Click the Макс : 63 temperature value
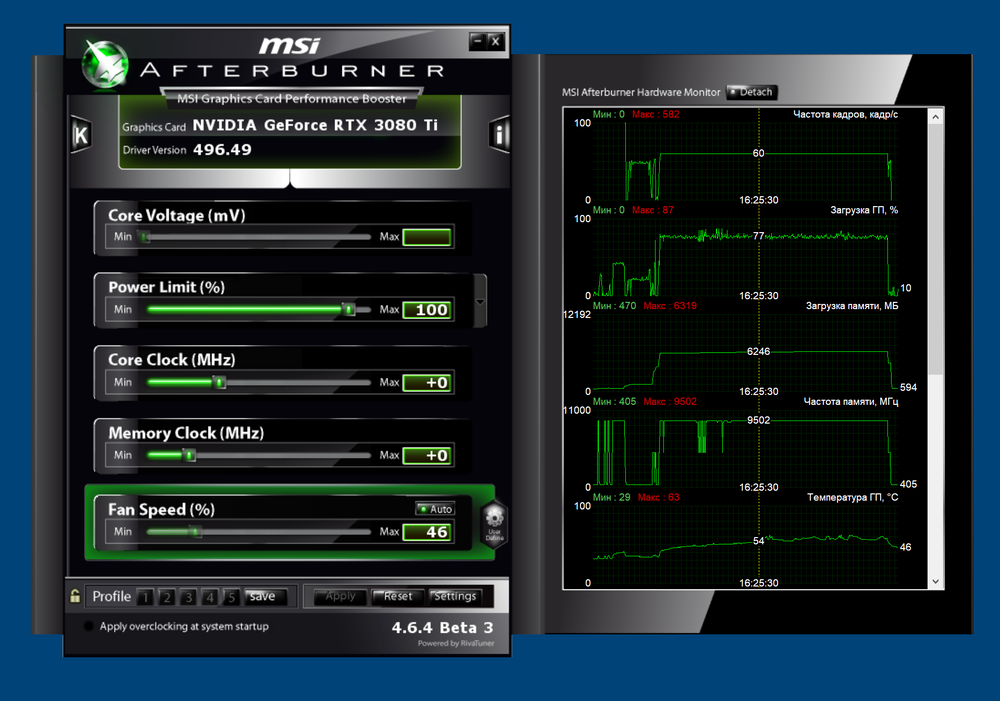1000x701 pixels. coord(658,497)
